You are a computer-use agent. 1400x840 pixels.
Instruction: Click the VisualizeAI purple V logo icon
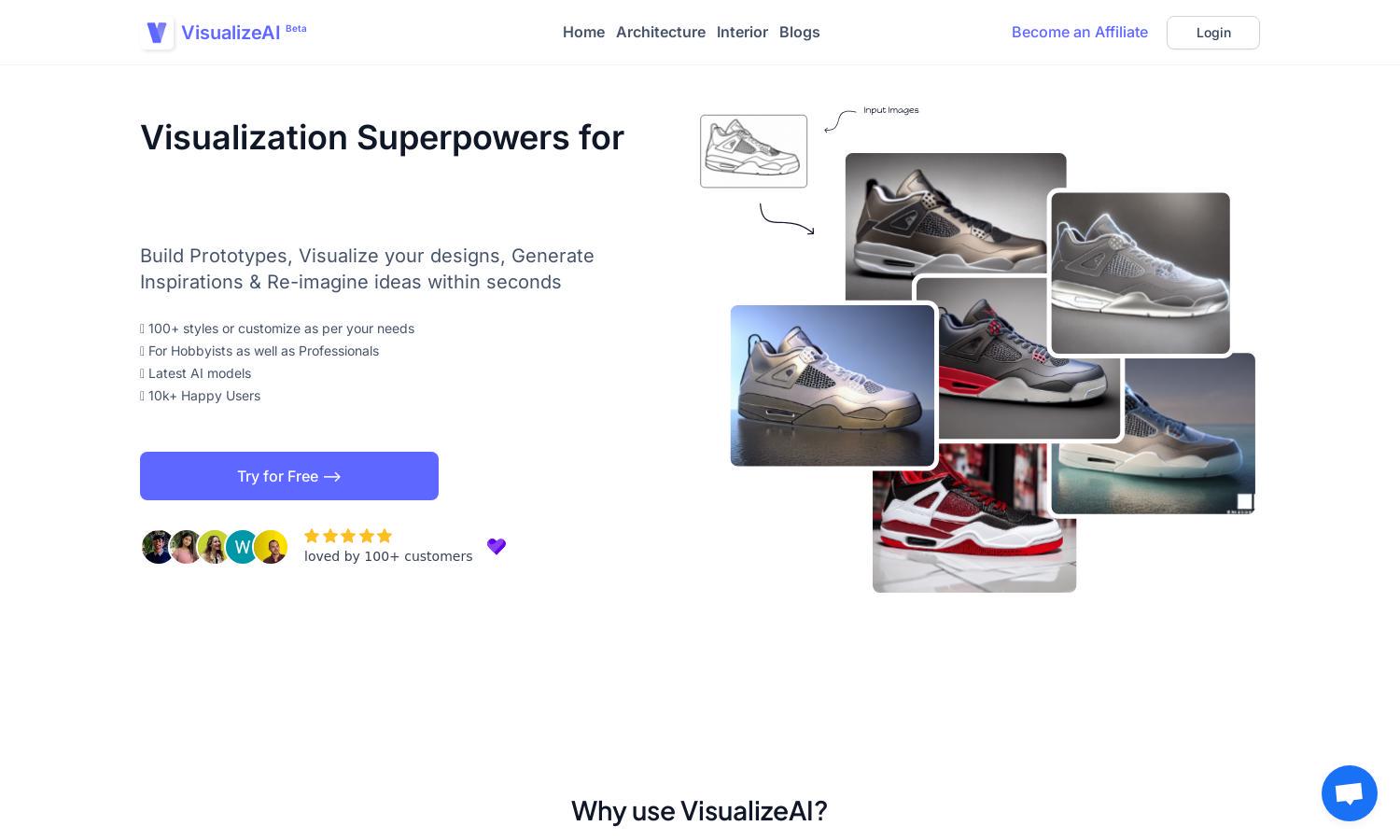tap(157, 33)
